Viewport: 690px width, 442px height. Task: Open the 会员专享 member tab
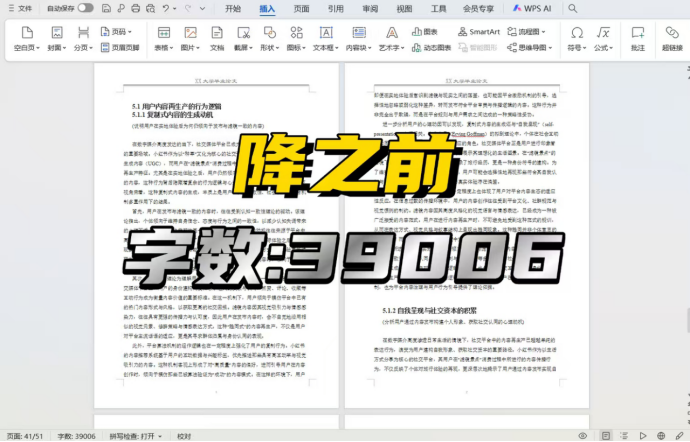[478, 8]
